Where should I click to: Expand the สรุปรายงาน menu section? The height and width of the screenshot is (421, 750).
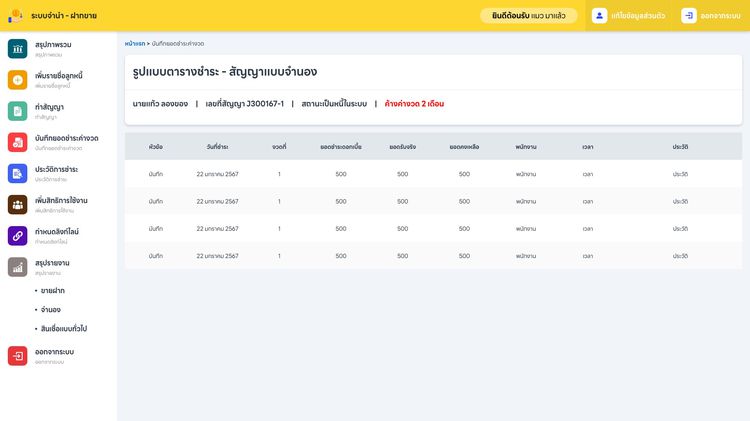[52, 263]
